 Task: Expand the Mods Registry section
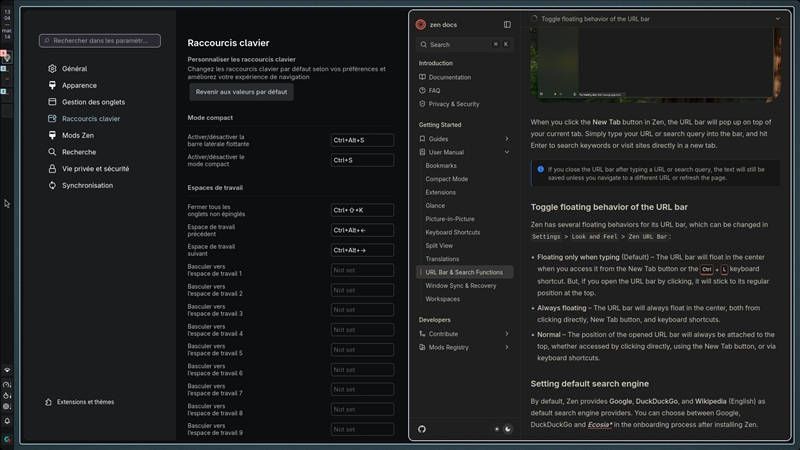pos(507,347)
